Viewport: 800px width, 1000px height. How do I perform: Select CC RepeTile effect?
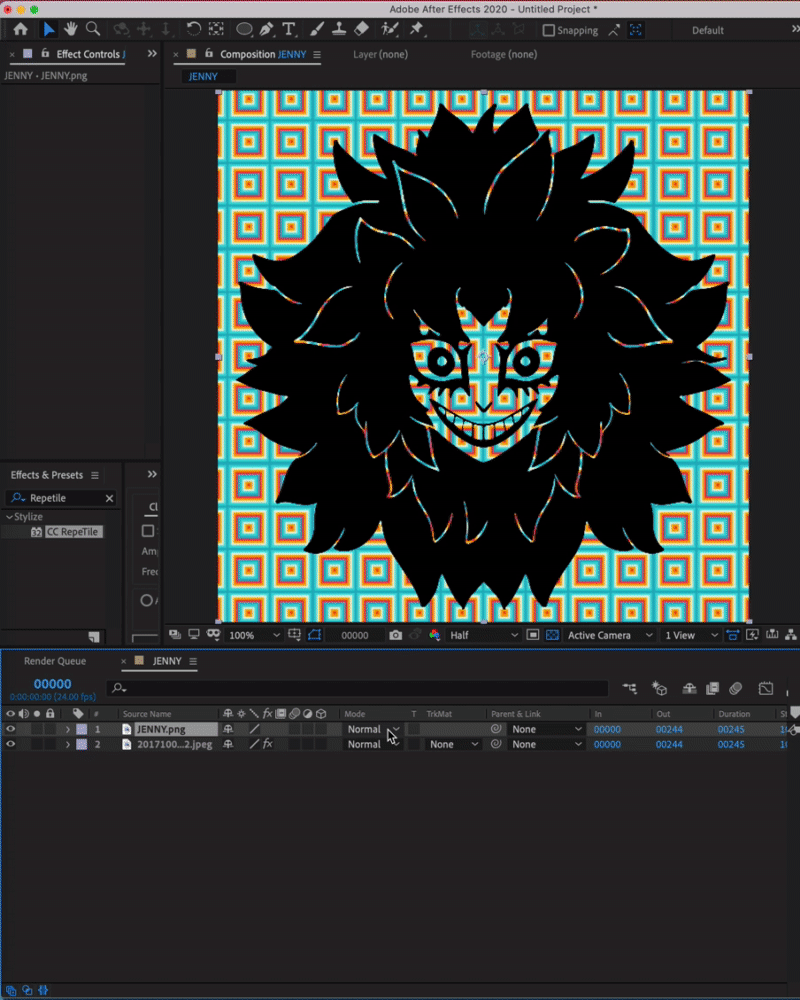pos(72,532)
